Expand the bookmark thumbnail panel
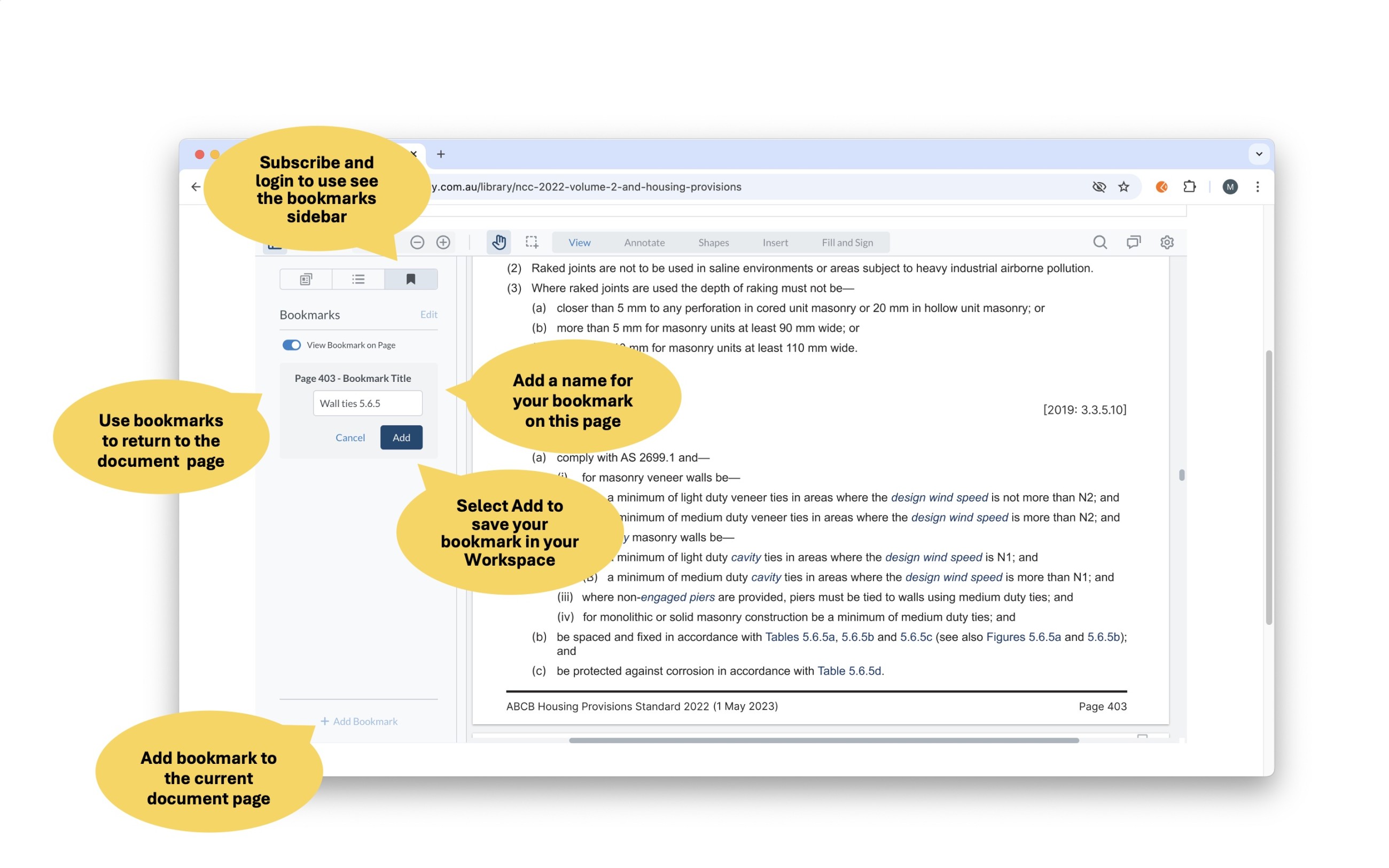 pos(305,279)
